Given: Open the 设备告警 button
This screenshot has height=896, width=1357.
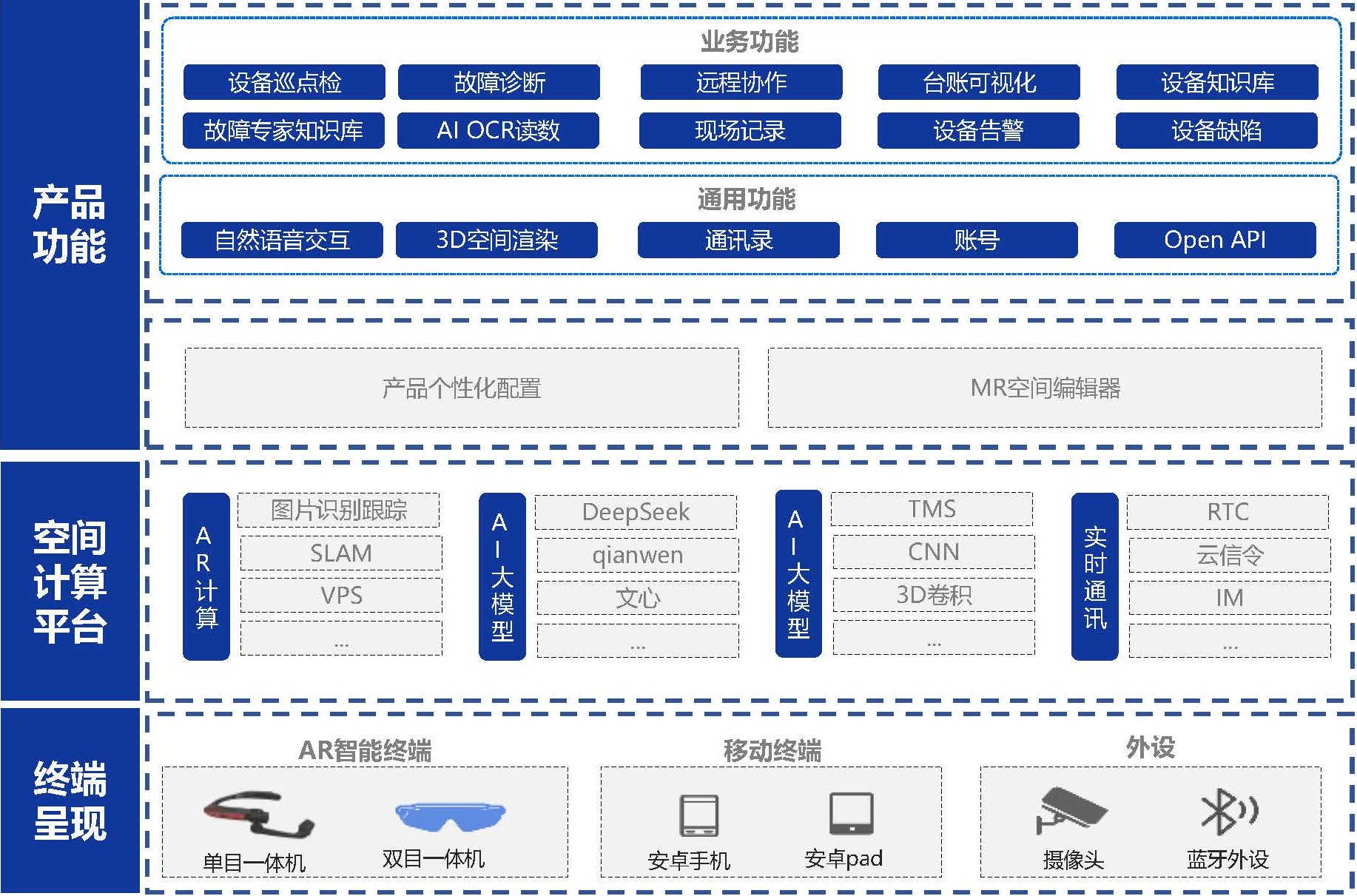Looking at the screenshot, I should pyautogui.click(x=978, y=131).
